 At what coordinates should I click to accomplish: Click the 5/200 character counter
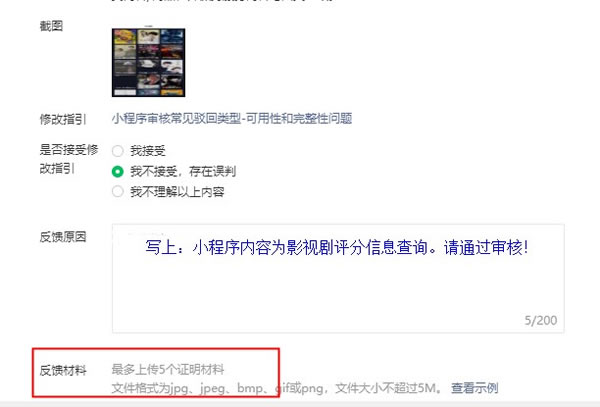[x=541, y=321]
